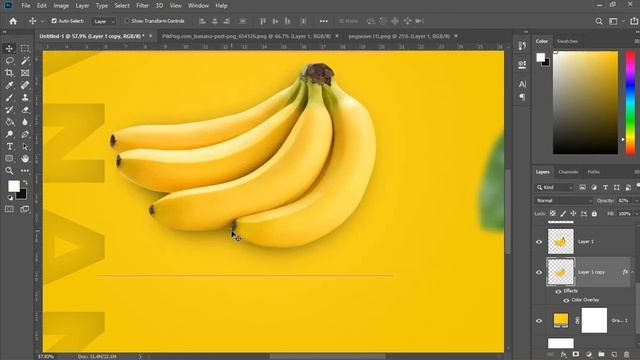Select the Hand tool

point(25,158)
